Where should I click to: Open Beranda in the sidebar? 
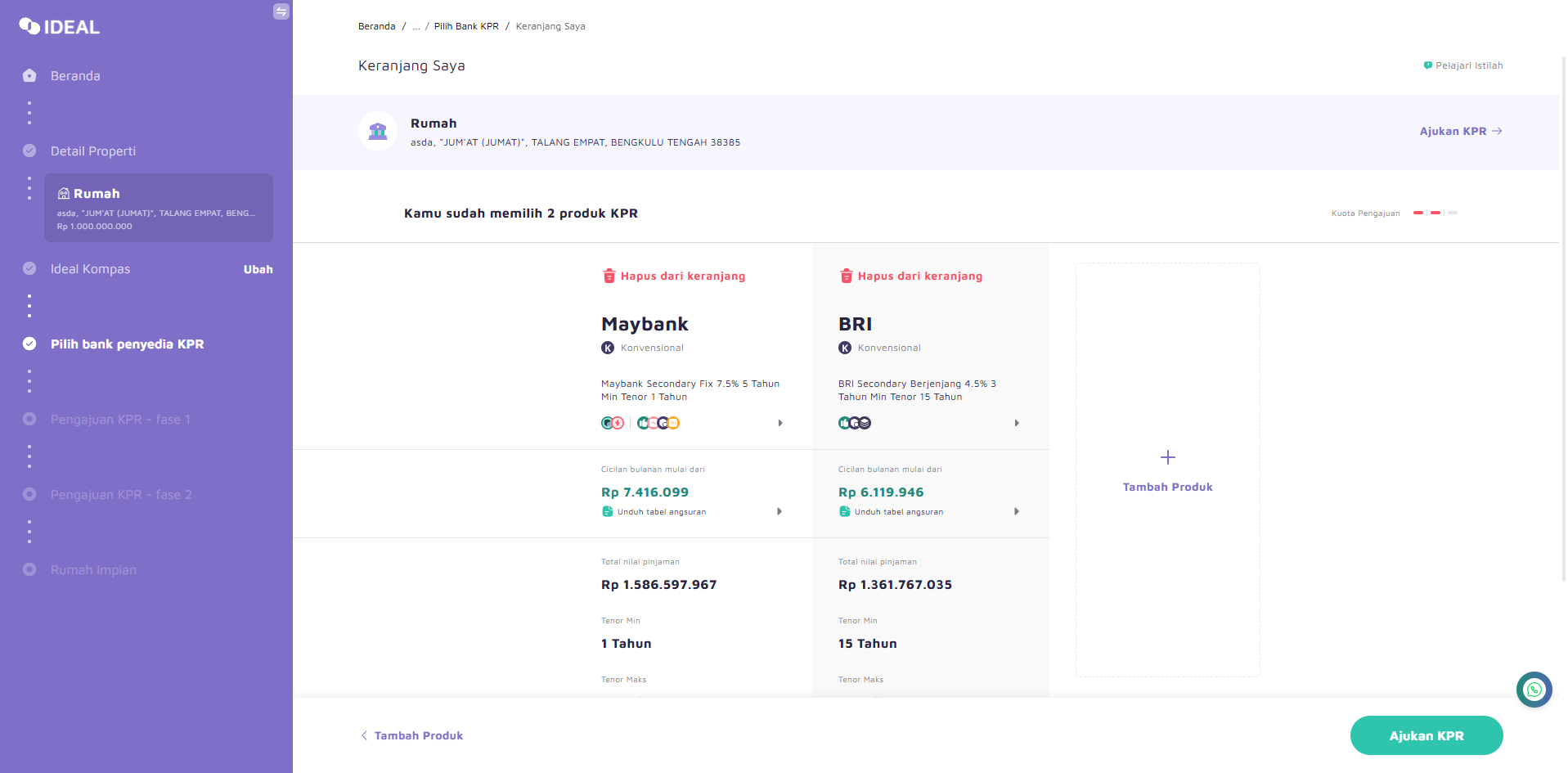[x=75, y=75]
